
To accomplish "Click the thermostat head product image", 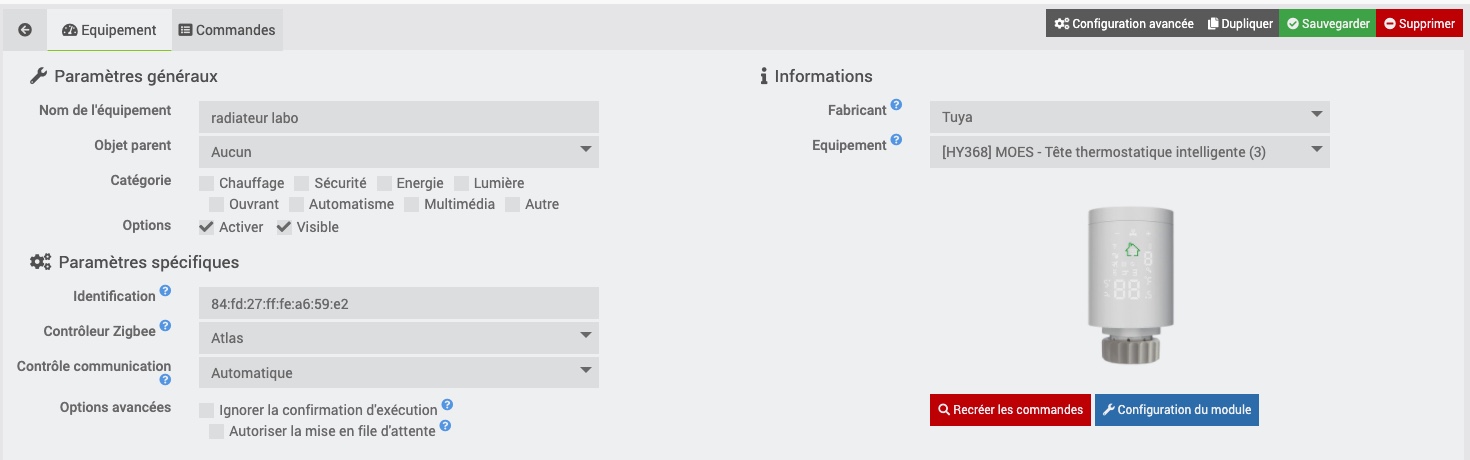I will (1130, 285).
